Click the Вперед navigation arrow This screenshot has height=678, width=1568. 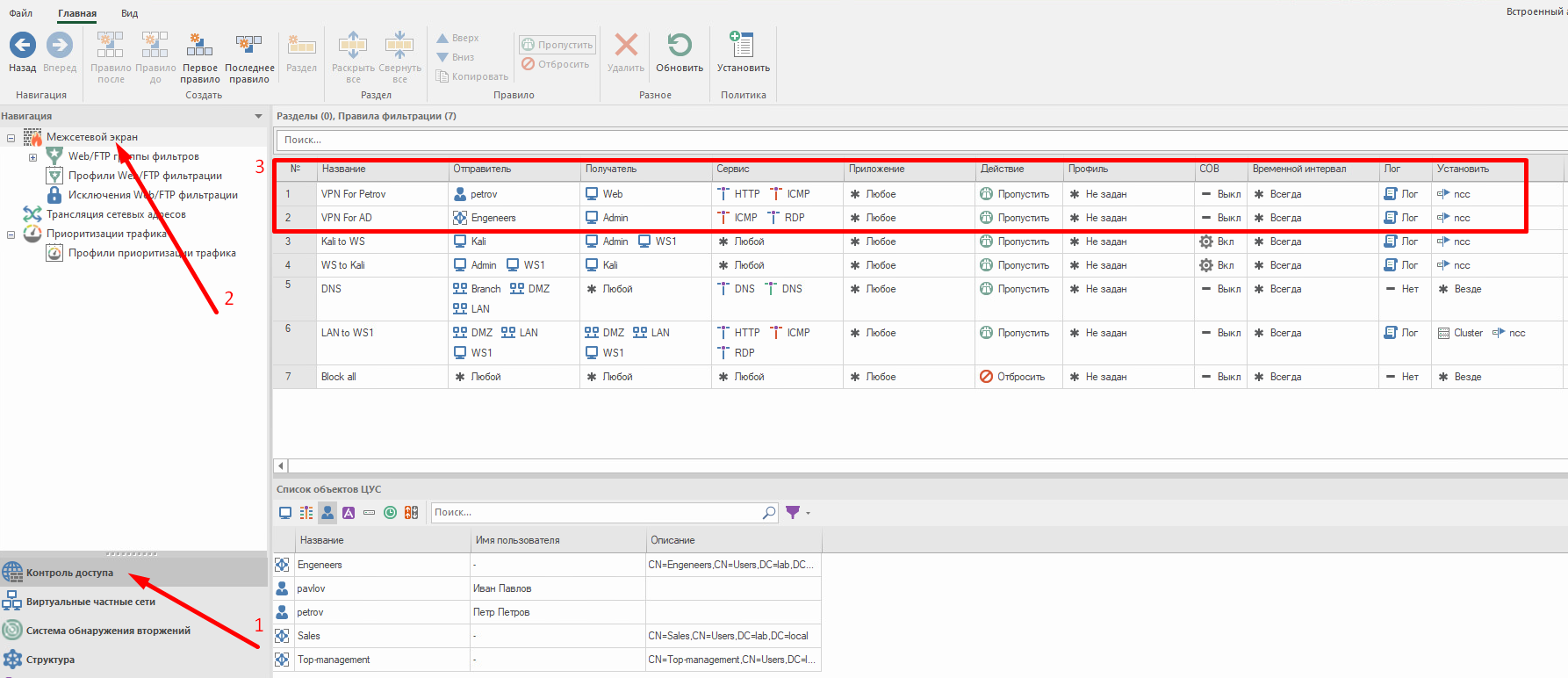point(60,45)
